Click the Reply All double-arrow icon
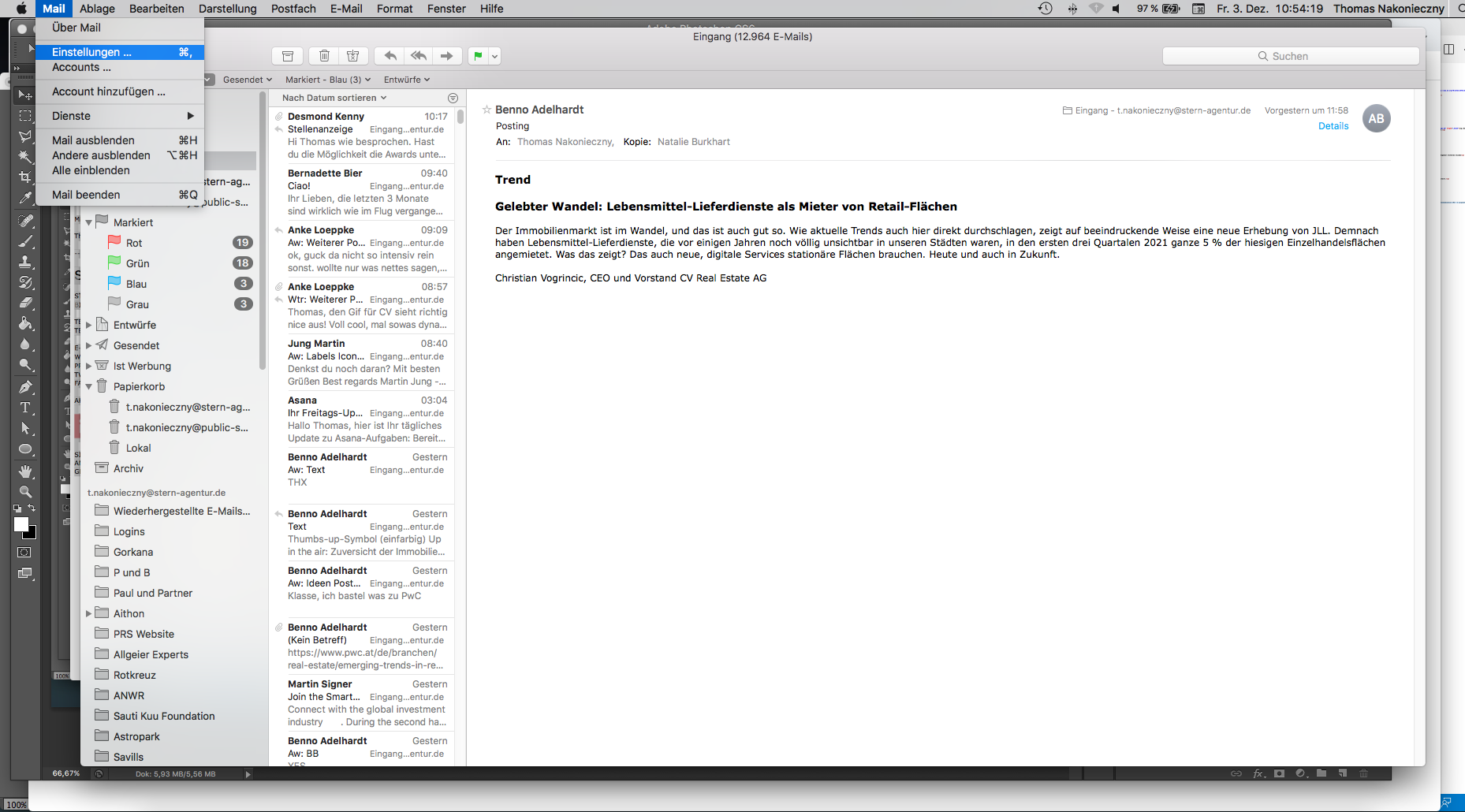This screenshot has width=1465, height=812. click(x=419, y=56)
